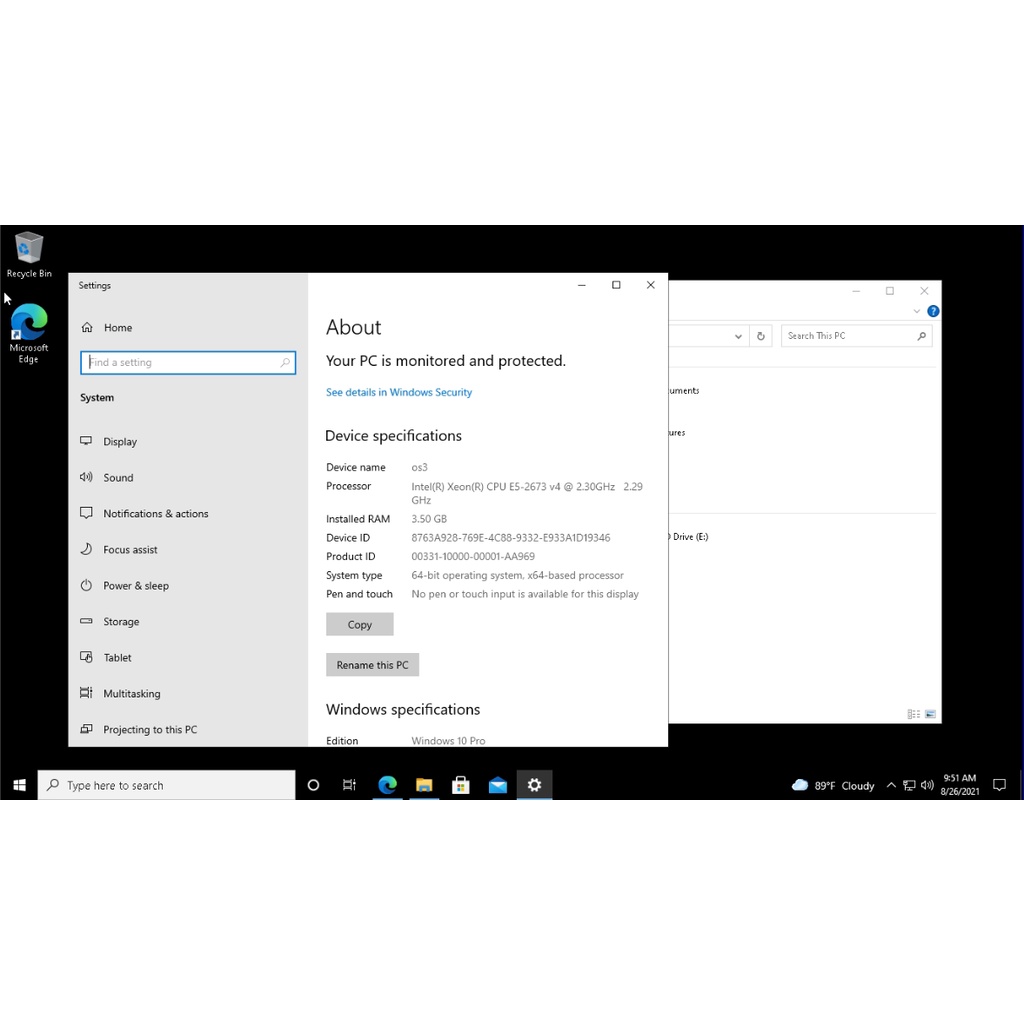The image size is (1024, 1024).
Task: Open the Action Center notifications icon
Action: 999,785
